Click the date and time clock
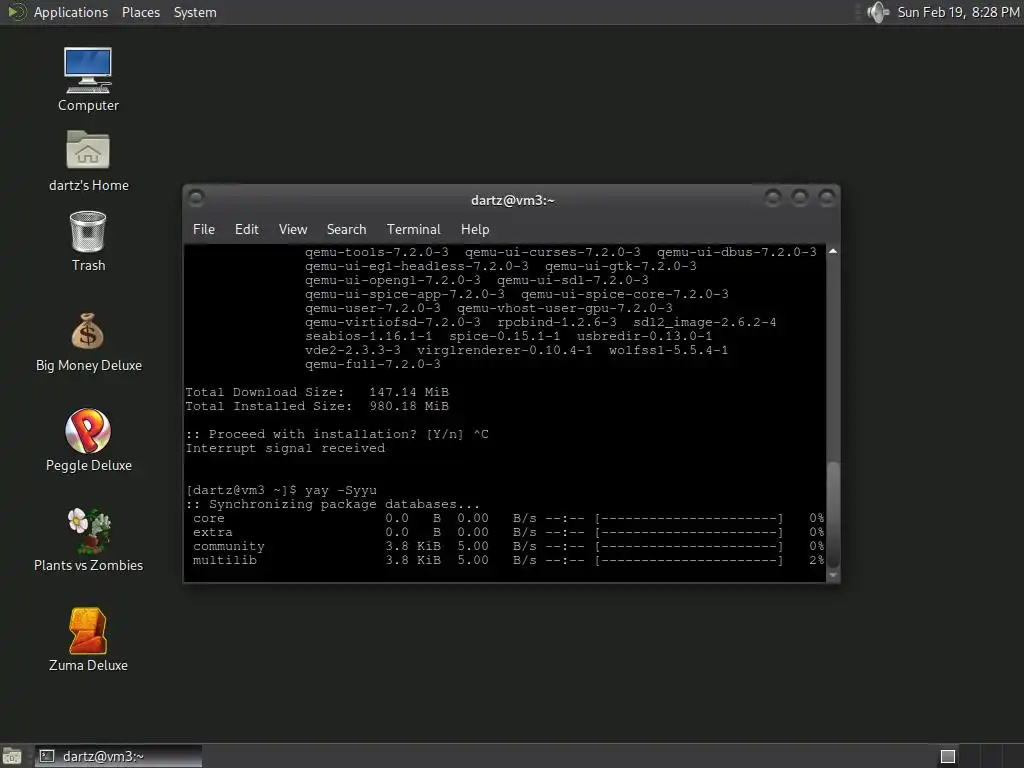Screen dimensions: 1024x768 click(958, 12)
